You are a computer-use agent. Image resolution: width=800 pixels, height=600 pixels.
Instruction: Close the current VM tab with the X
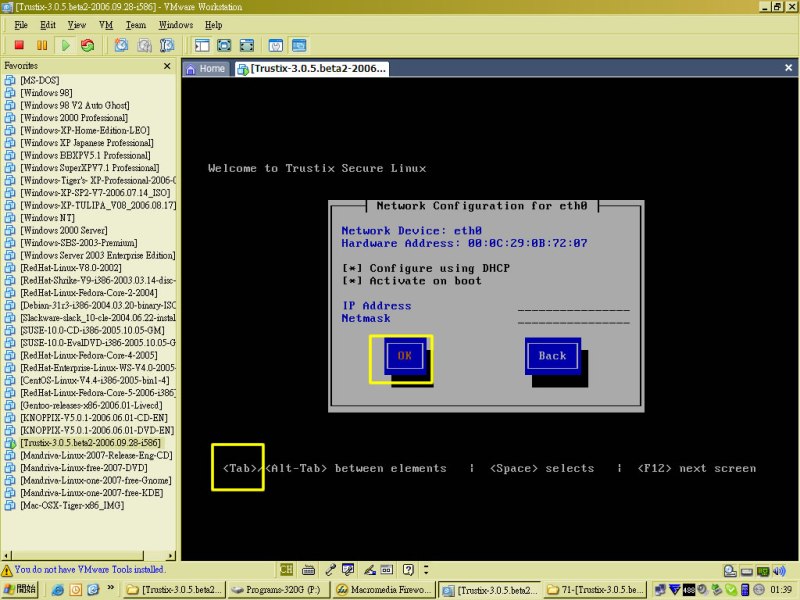788,67
